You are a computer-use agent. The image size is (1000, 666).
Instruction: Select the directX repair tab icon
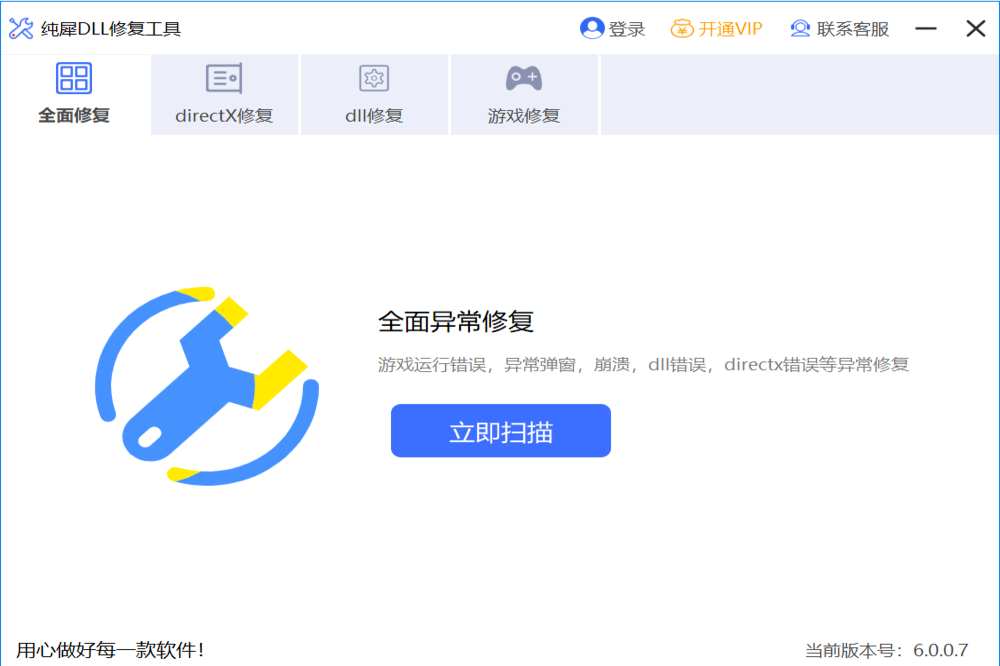click(x=224, y=78)
